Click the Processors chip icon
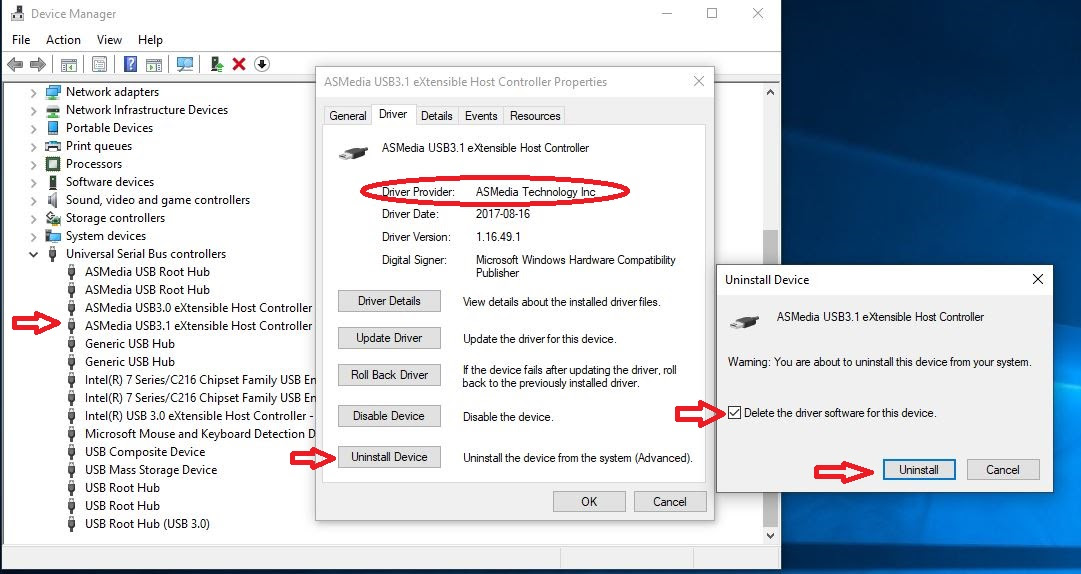The width and height of the screenshot is (1081, 574). coord(53,163)
